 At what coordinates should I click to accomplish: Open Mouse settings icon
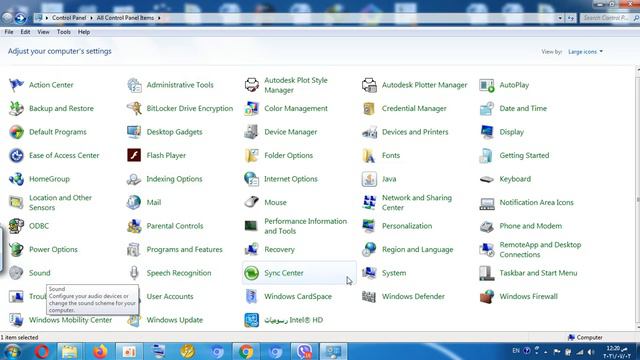click(x=251, y=202)
